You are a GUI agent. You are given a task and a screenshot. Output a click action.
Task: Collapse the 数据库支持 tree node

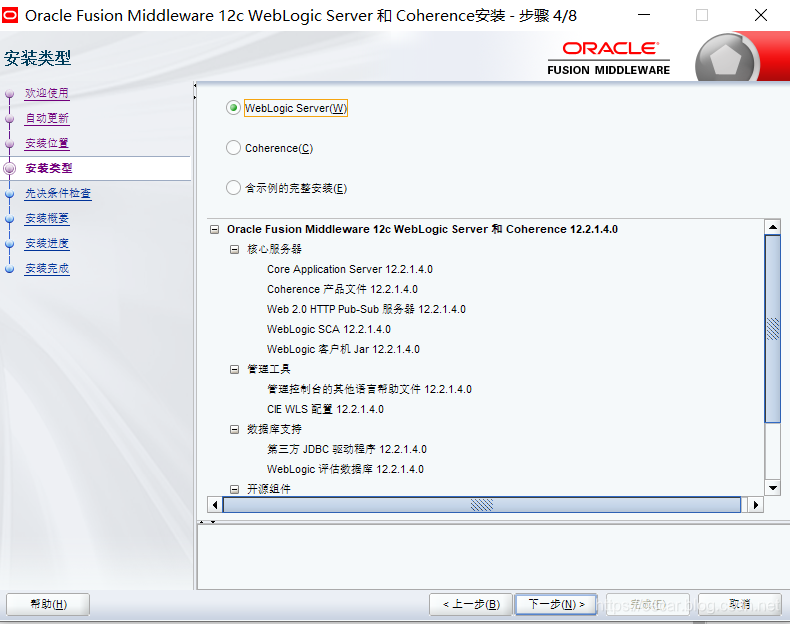tap(234, 429)
